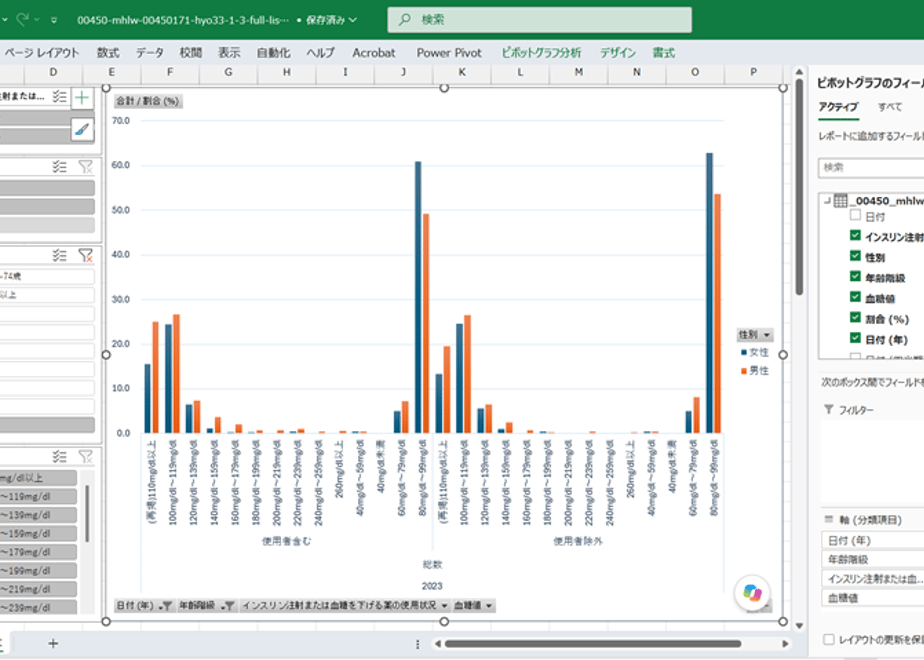Toggle multi-select on the blood glucose slicer
Image resolution: width=924 pixels, height=660 pixels.
coord(60,457)
